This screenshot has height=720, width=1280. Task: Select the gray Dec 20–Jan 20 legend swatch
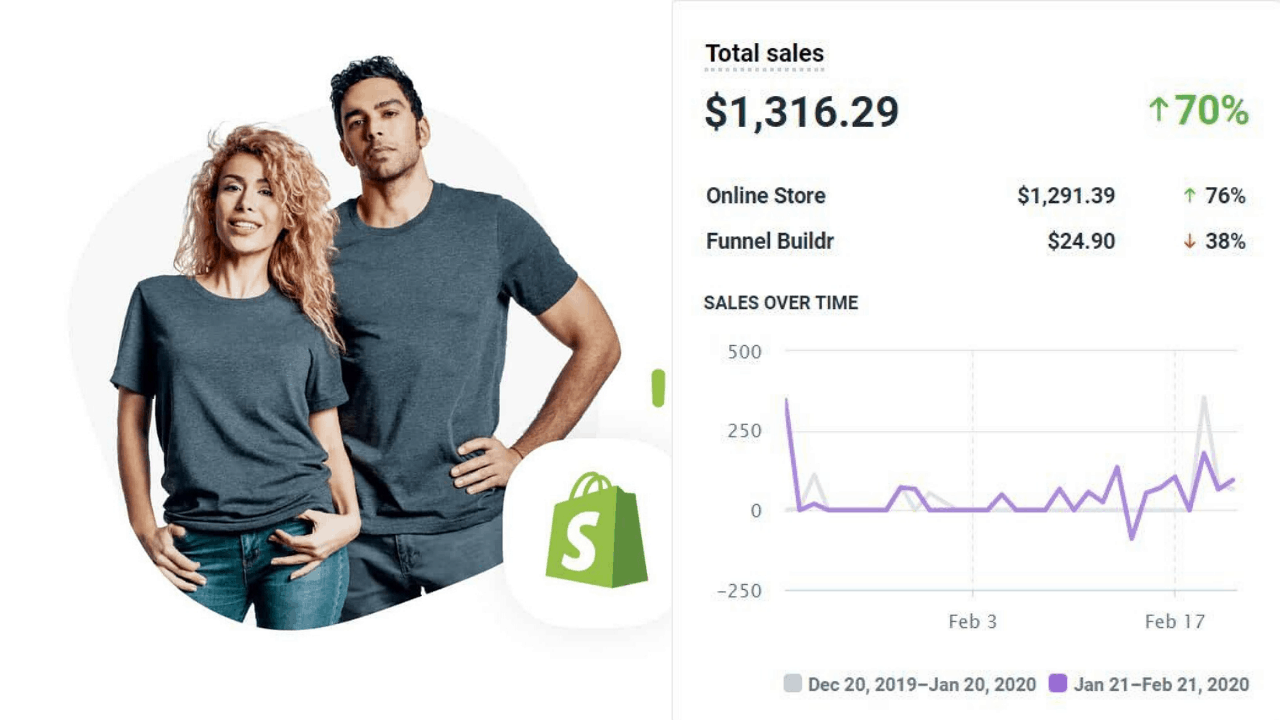(x=793, y=684)
